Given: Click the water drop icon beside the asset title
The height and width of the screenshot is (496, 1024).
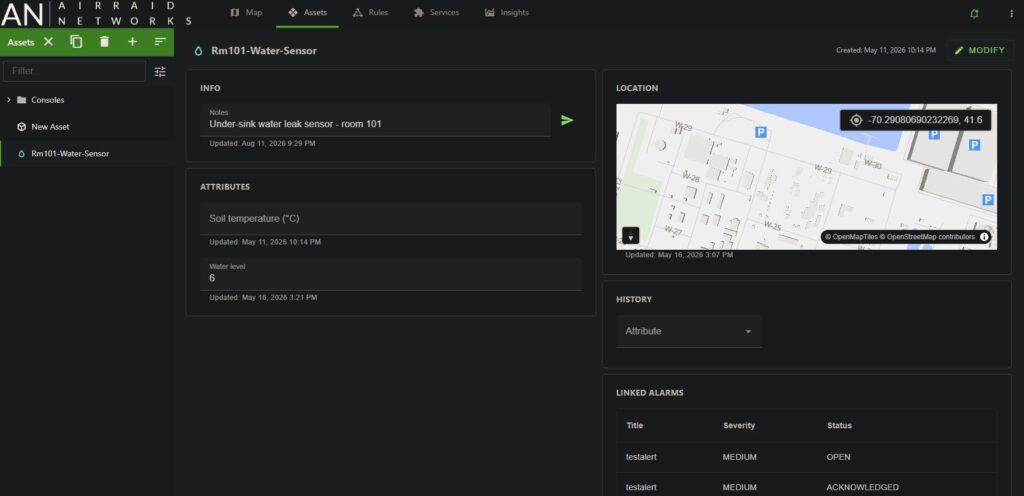Looking at the screenshot, I should point(199,51).
